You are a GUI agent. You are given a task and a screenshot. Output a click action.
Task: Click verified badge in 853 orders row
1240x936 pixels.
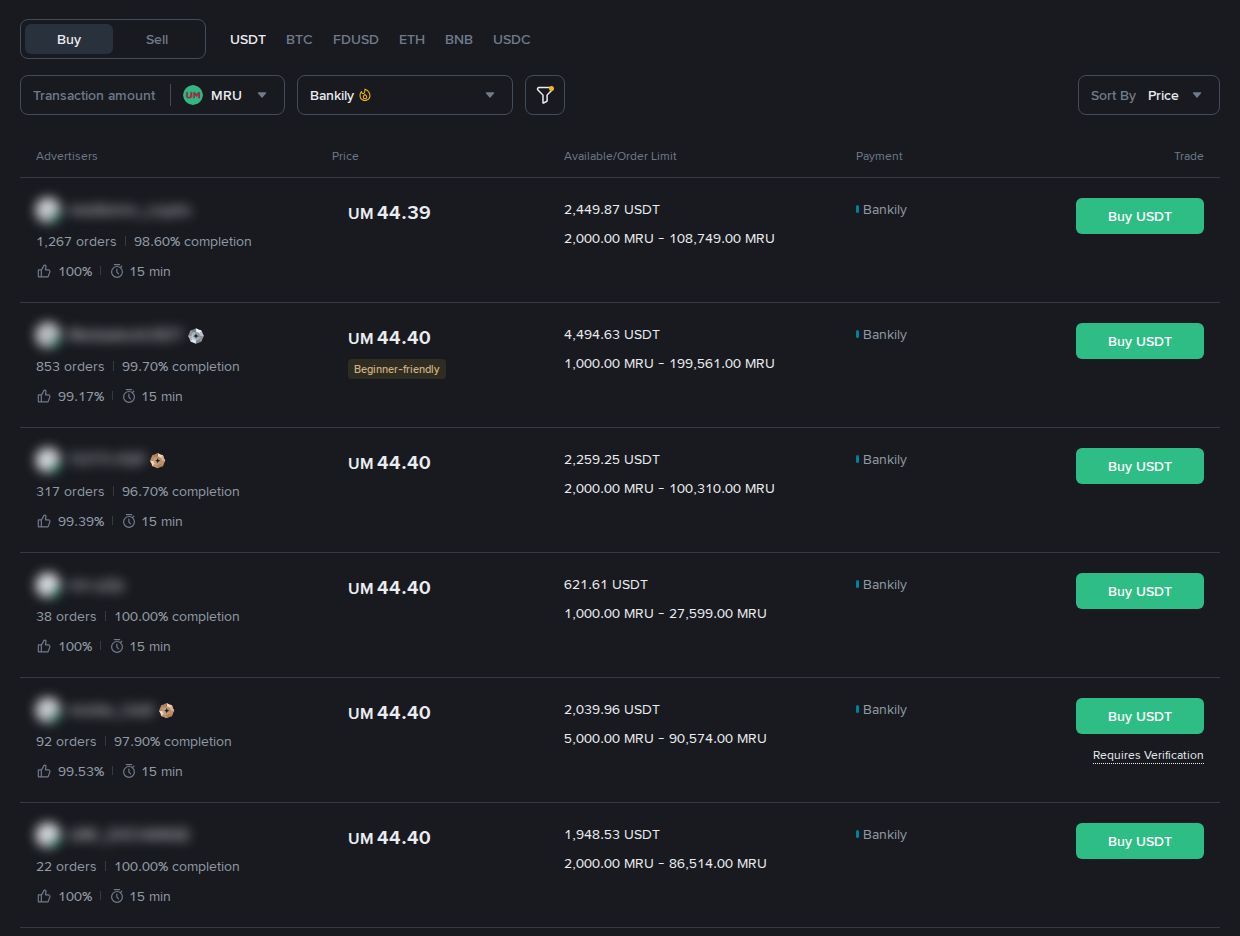(196, 335)
